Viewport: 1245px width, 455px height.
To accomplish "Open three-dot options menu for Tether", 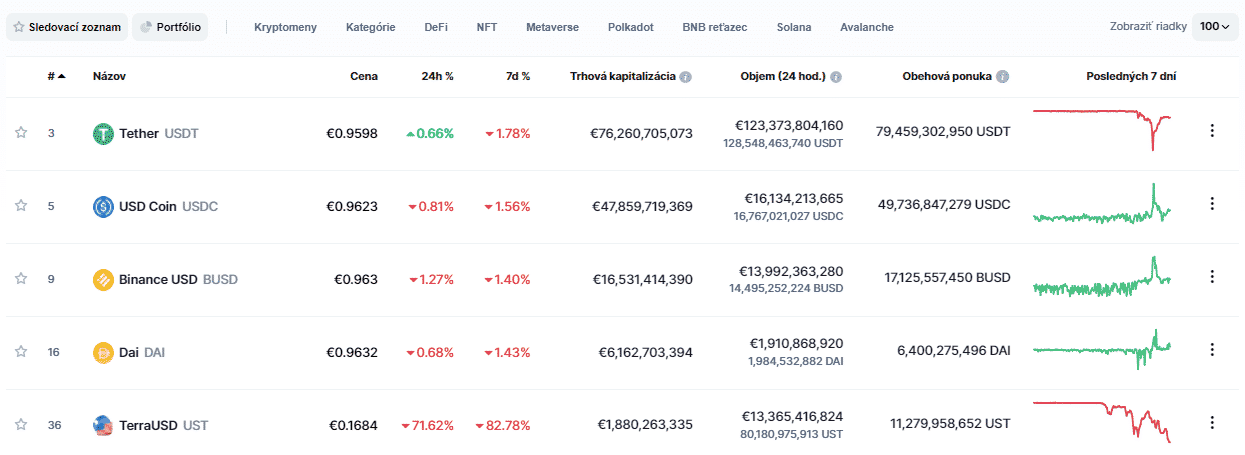I will pos(1212,130).
